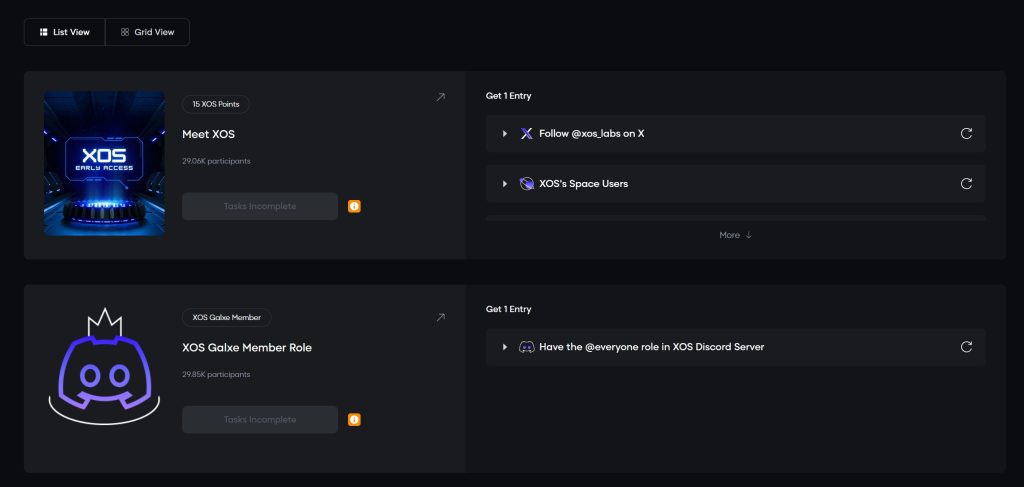The image size is (1024, 487).
Task: Switch to List View
Action: point(65,32)
